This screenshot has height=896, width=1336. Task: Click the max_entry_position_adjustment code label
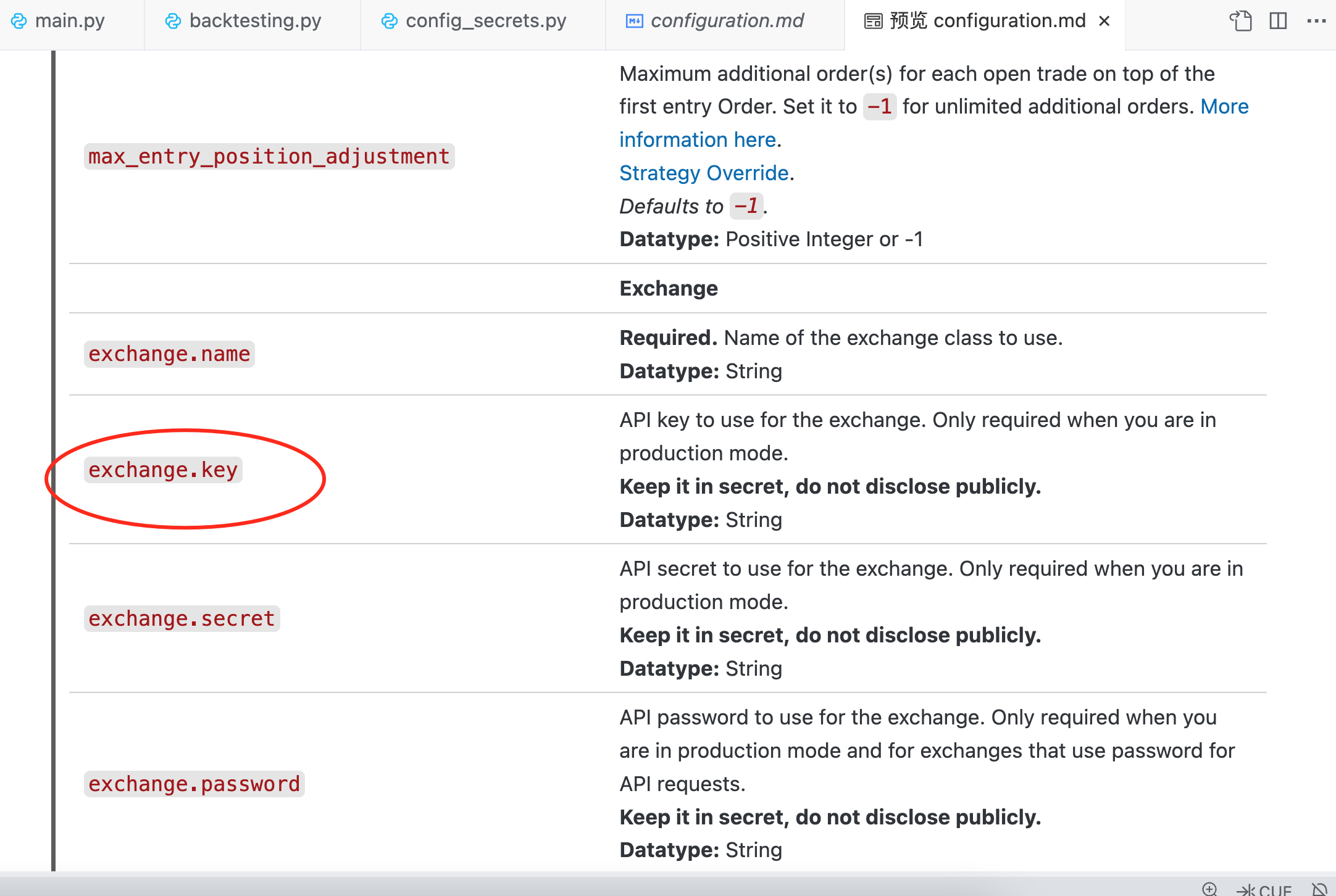269,157
